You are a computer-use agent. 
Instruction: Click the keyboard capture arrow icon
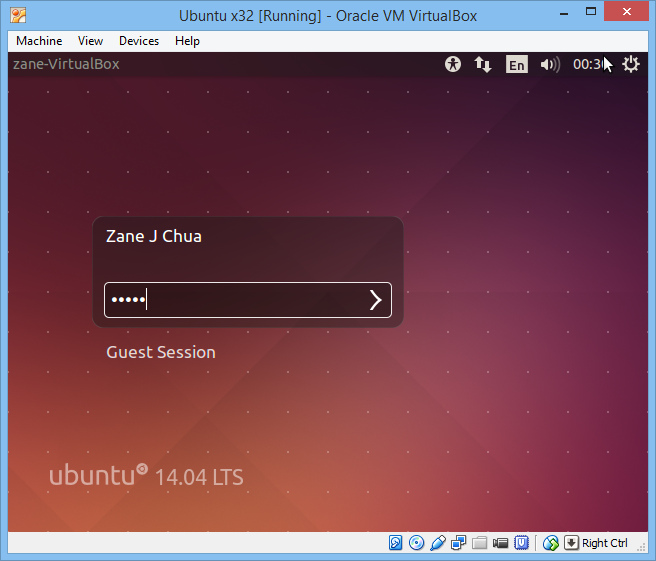click(x=571, y=543)
